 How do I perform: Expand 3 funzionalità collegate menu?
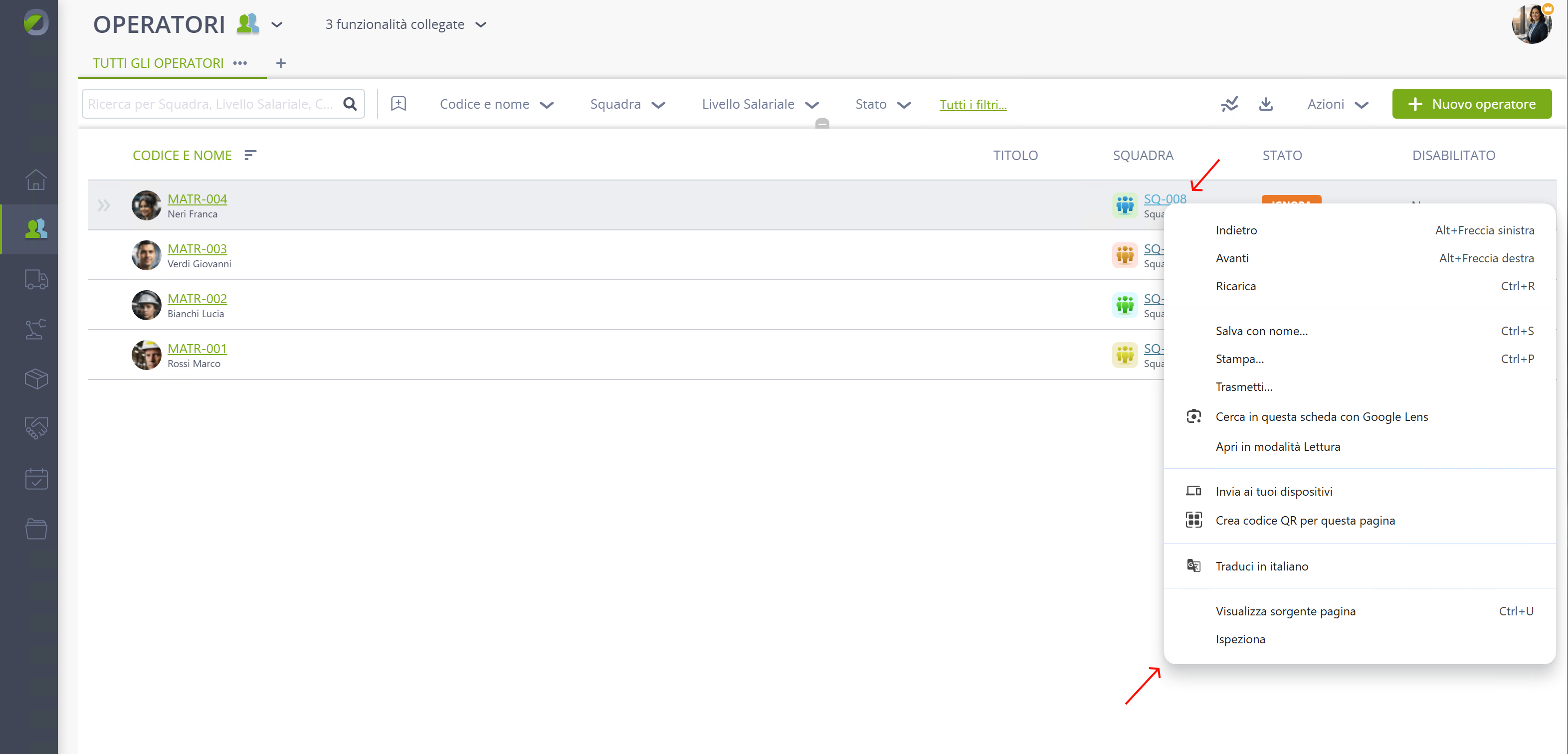406,24
